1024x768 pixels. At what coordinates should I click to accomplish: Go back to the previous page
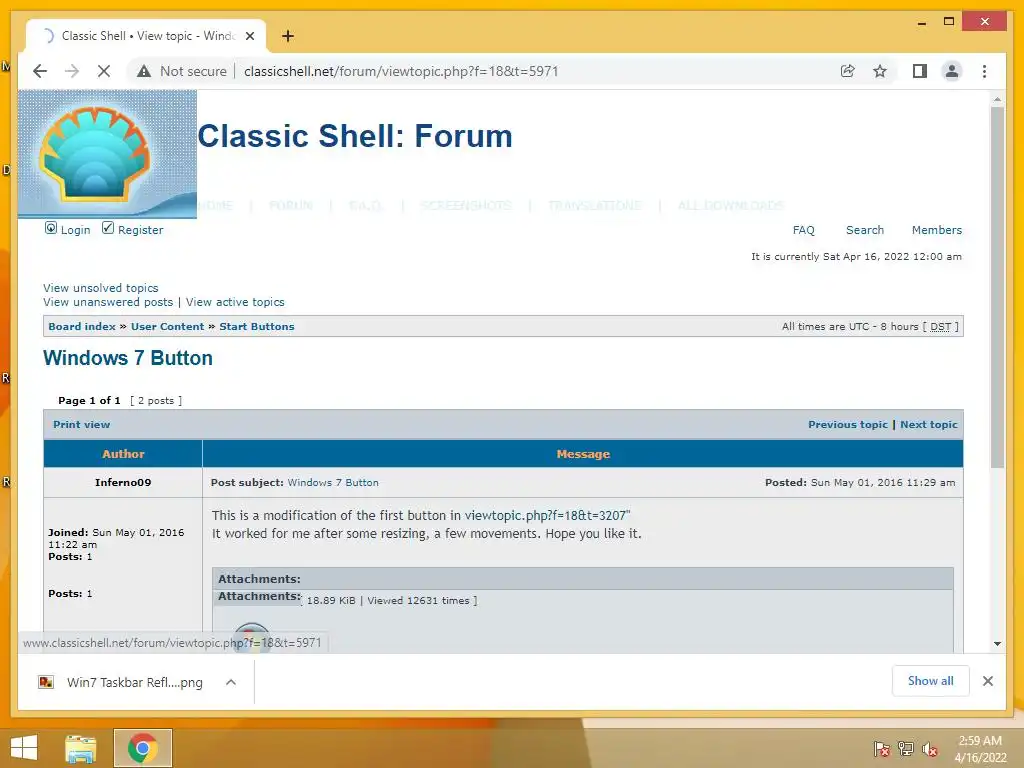40,71
